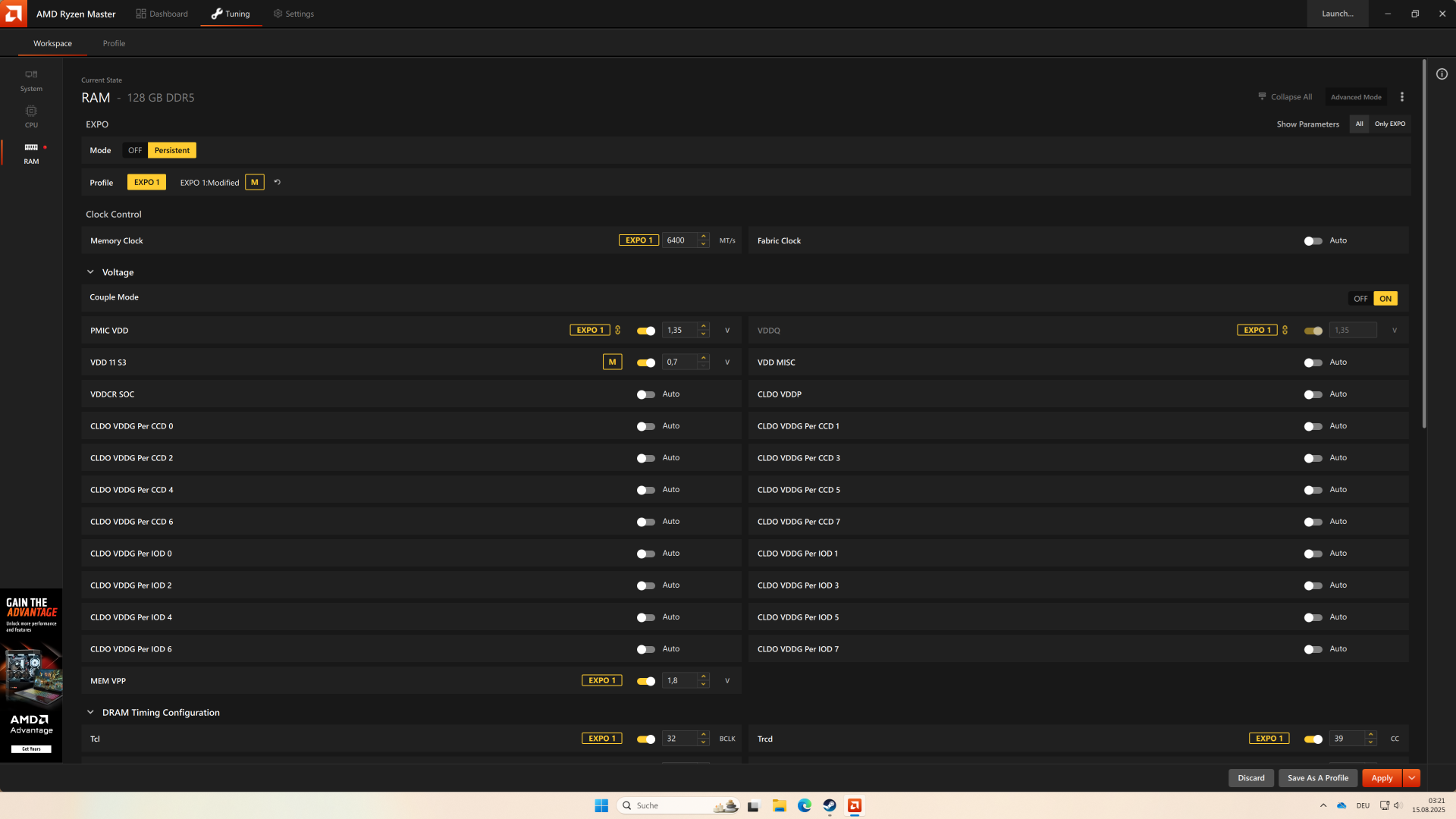Click EXPO 1 badge on MEM VPP
Viewport: 1456px width, 819px height.
[602, 680]
